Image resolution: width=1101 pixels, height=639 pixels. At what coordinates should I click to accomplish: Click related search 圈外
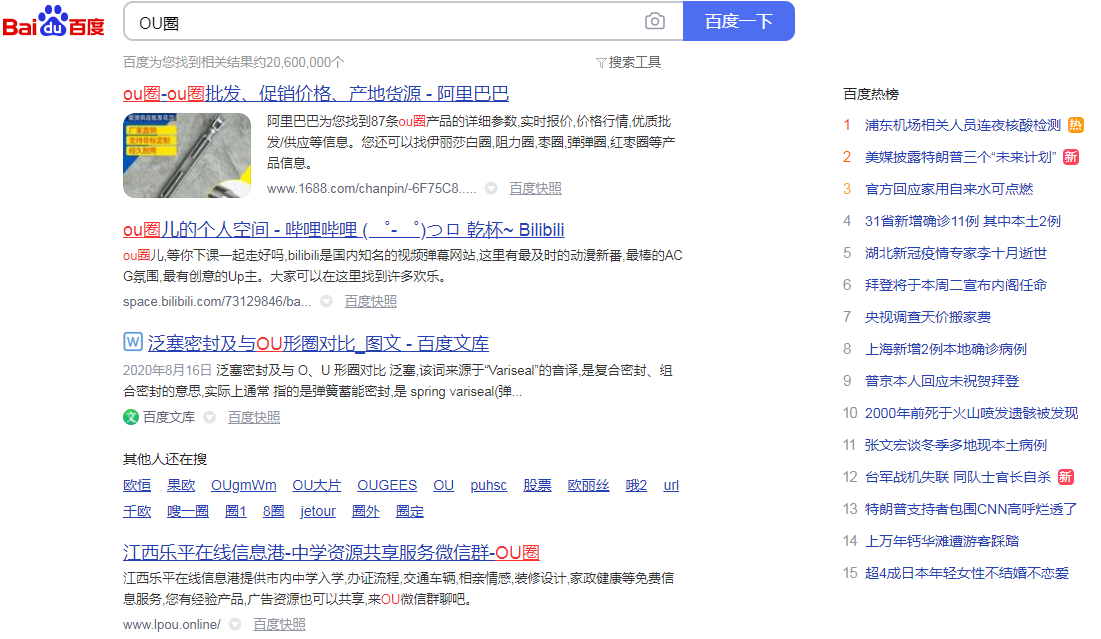(366, 511)
